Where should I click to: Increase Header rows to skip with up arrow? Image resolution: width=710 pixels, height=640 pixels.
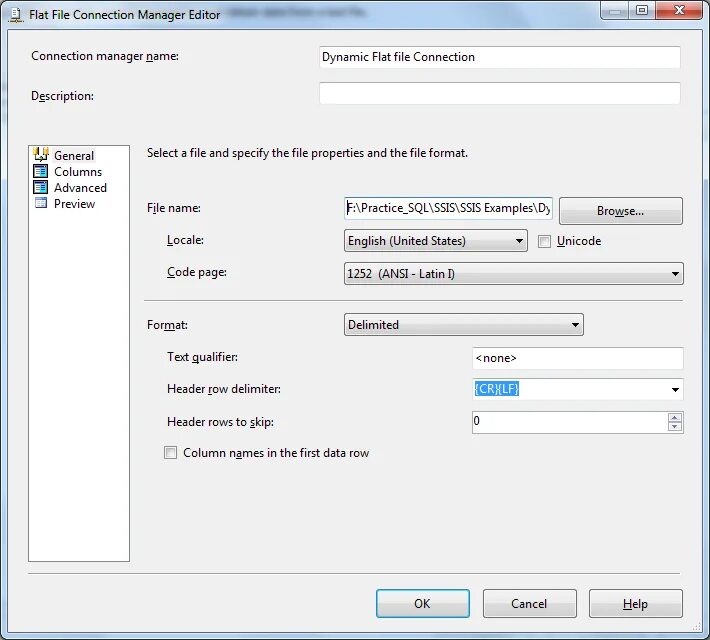pyautogui.click(x=675, y=417)
